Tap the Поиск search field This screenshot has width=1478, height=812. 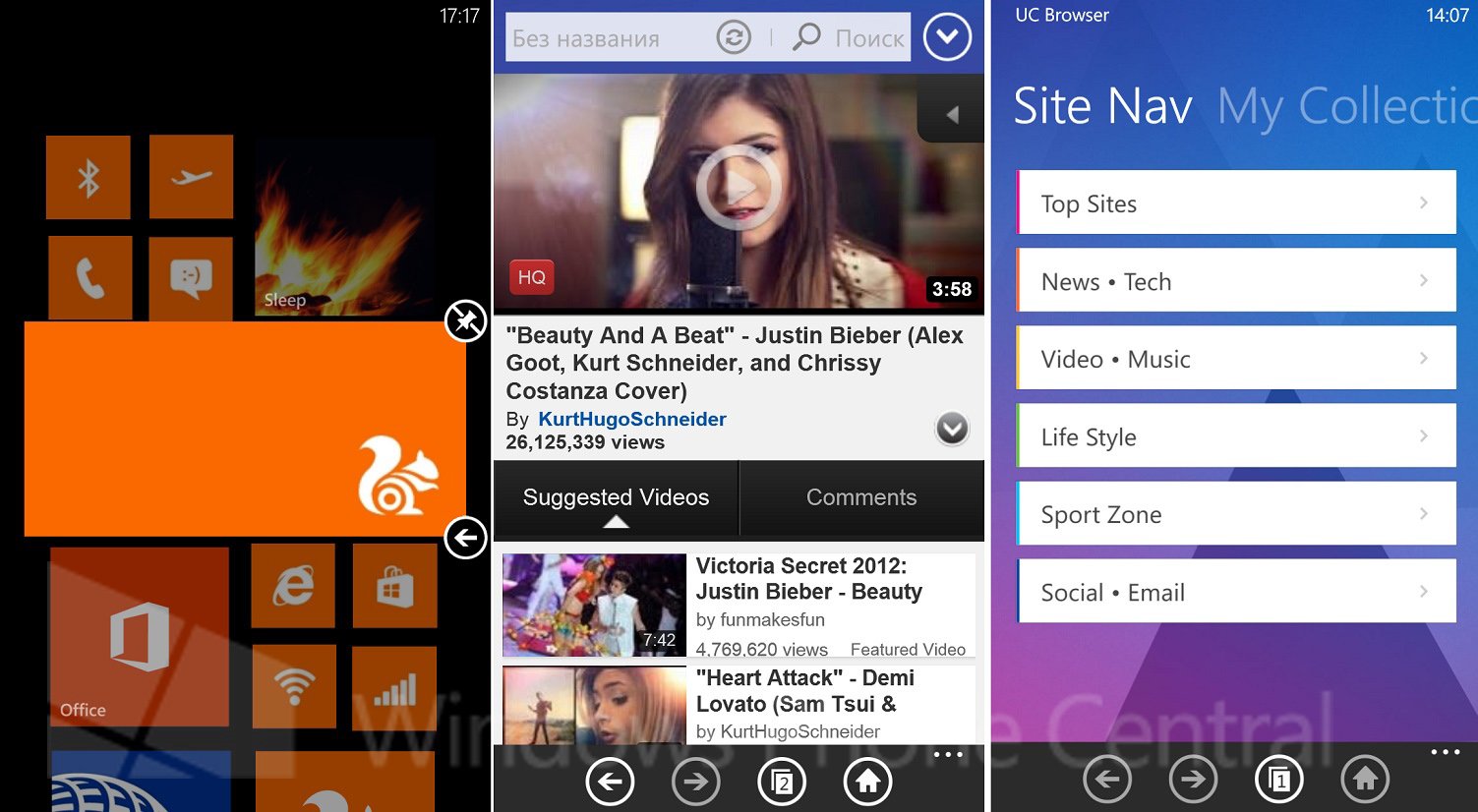coord(870,38)
